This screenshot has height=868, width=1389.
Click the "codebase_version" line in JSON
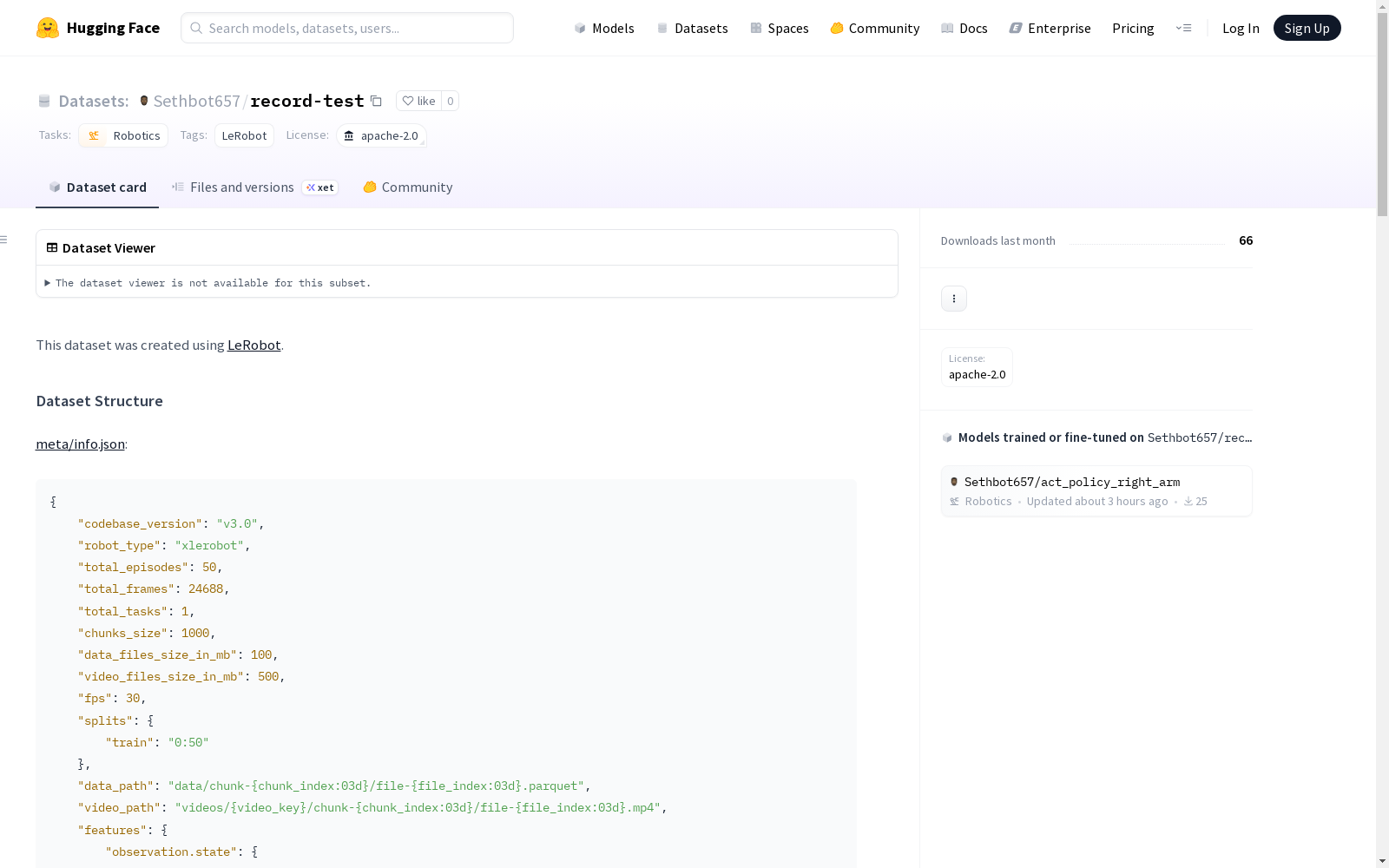(171, 523)
